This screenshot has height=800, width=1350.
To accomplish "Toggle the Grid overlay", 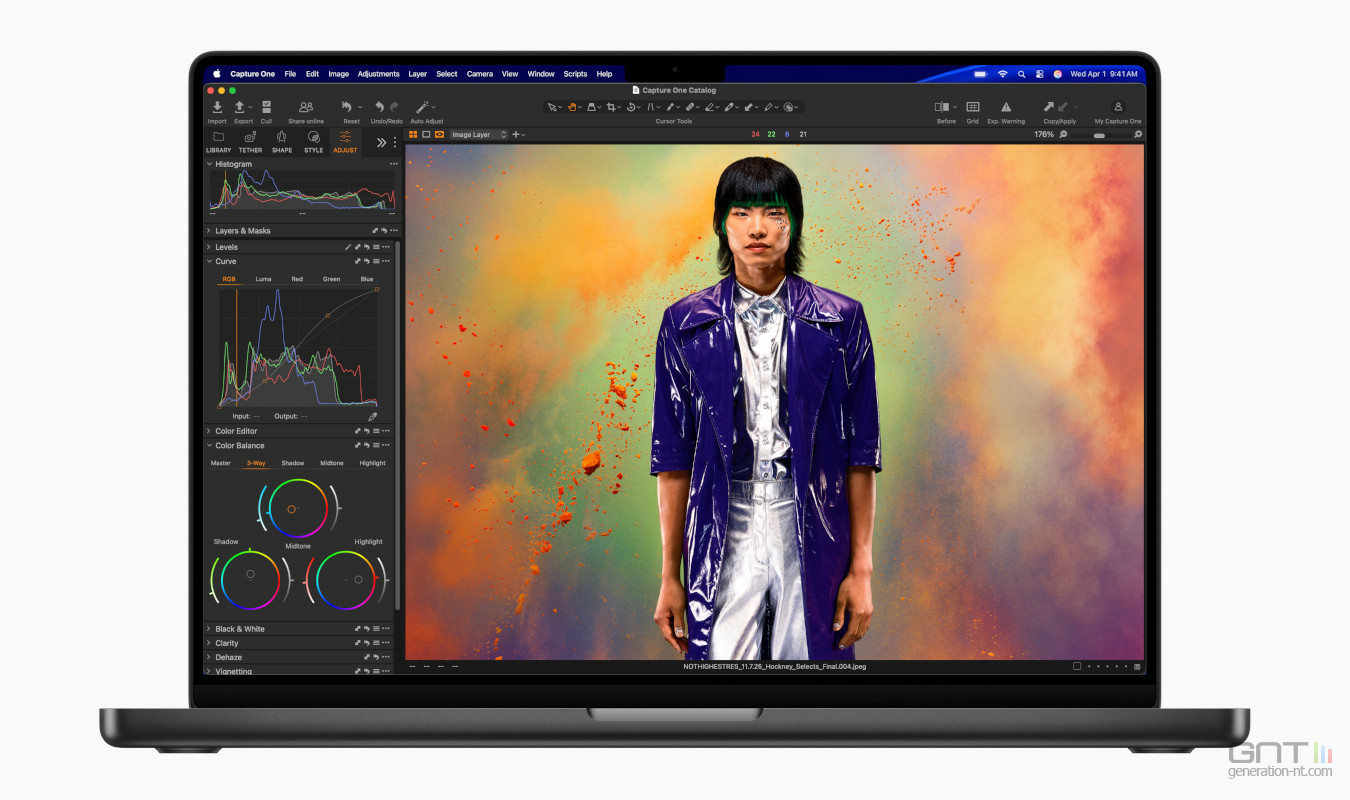I will tap(972, 107).
